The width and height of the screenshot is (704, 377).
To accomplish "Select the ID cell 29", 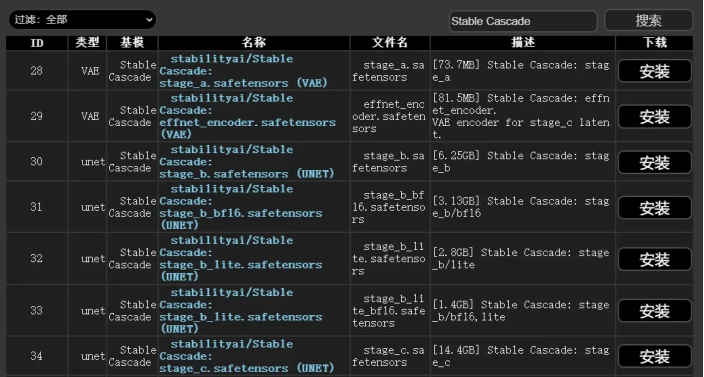I will [x=37, y=116].
